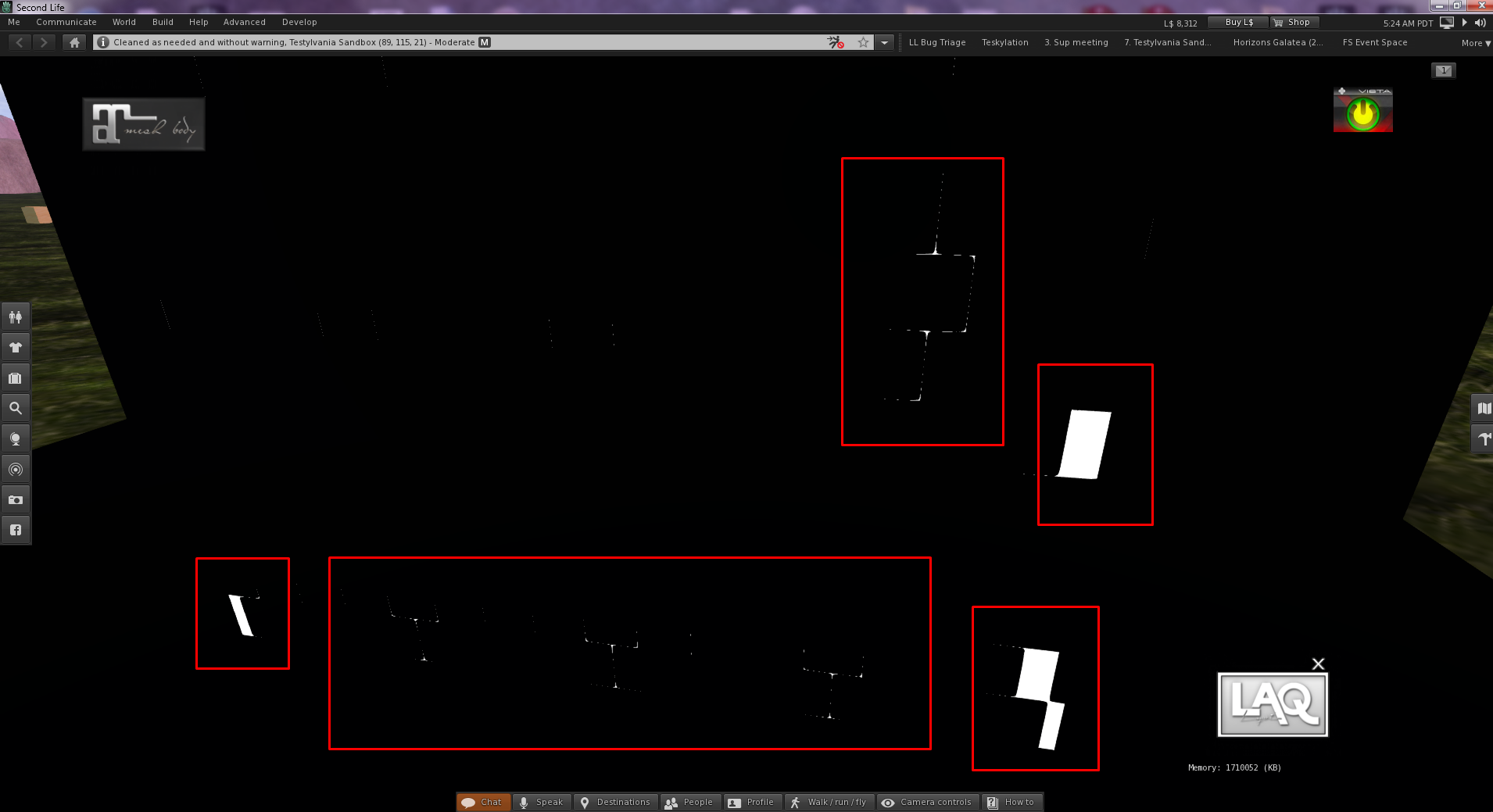The width and height of the screenshot is (1493, 812).
Task: Toggle the Speak microphone button
Action: [542, 802]
